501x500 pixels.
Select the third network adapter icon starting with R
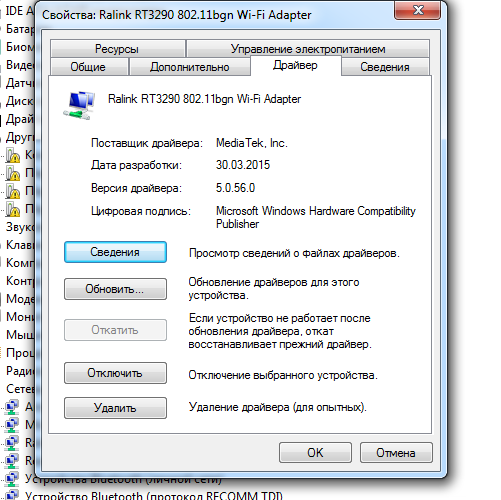click(12, 443)
